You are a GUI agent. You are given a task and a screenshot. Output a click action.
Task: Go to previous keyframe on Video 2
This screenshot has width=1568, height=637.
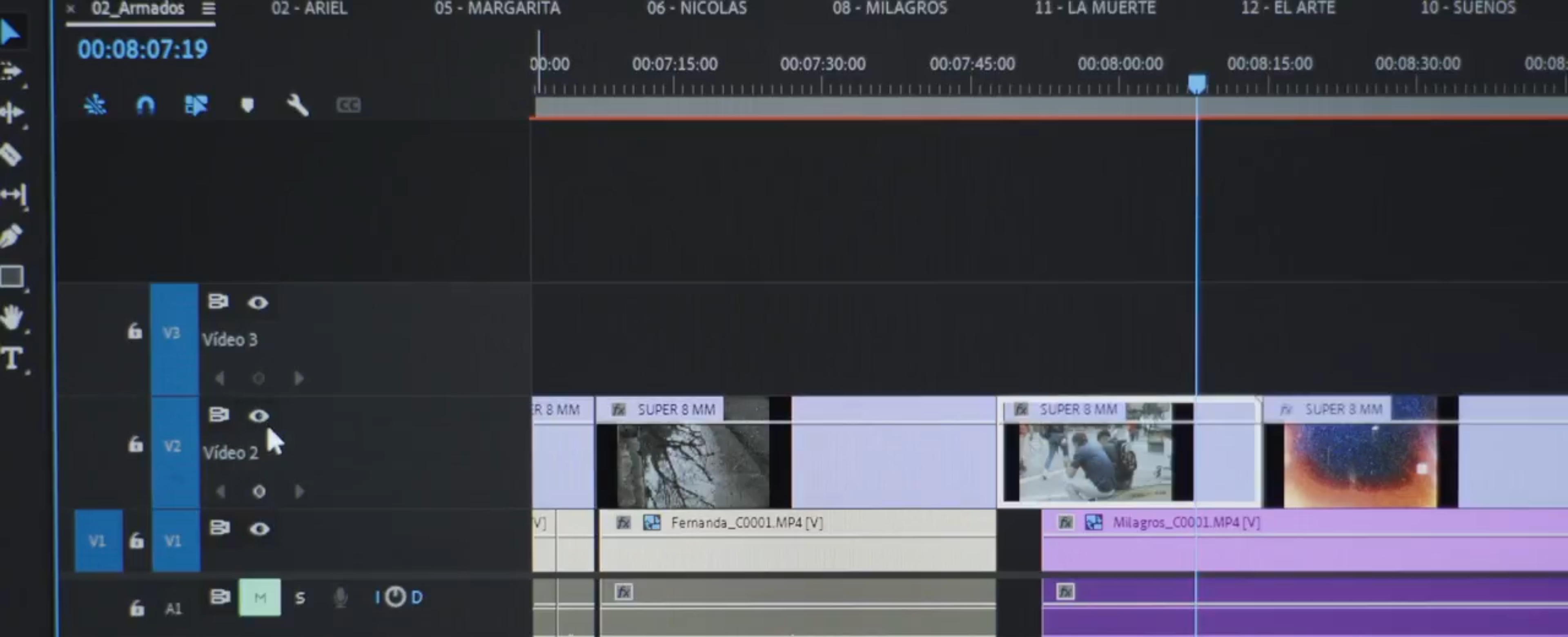point(221,492)
